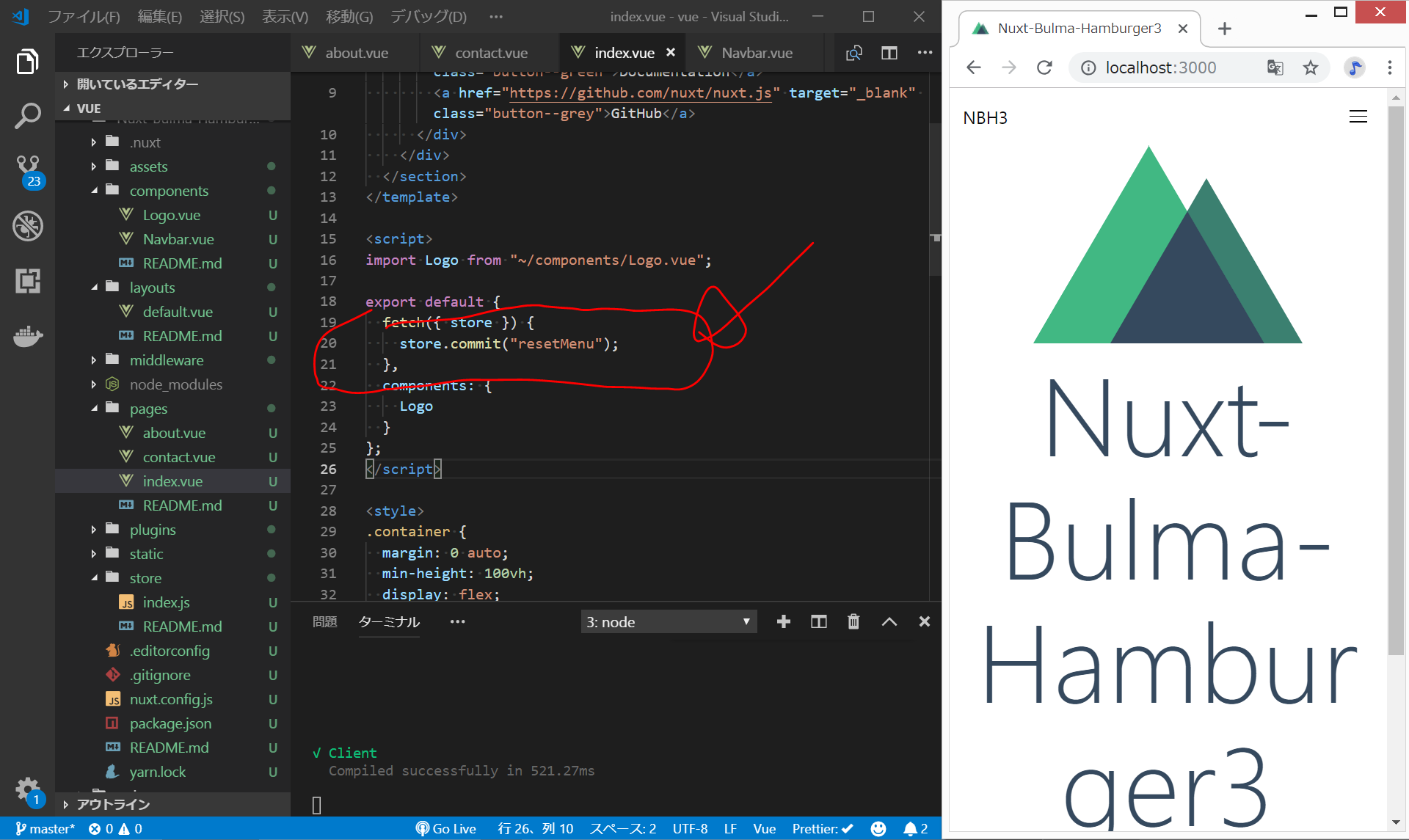Reload the localhost:3000 page in Chrome

(x=1044, y=67)
